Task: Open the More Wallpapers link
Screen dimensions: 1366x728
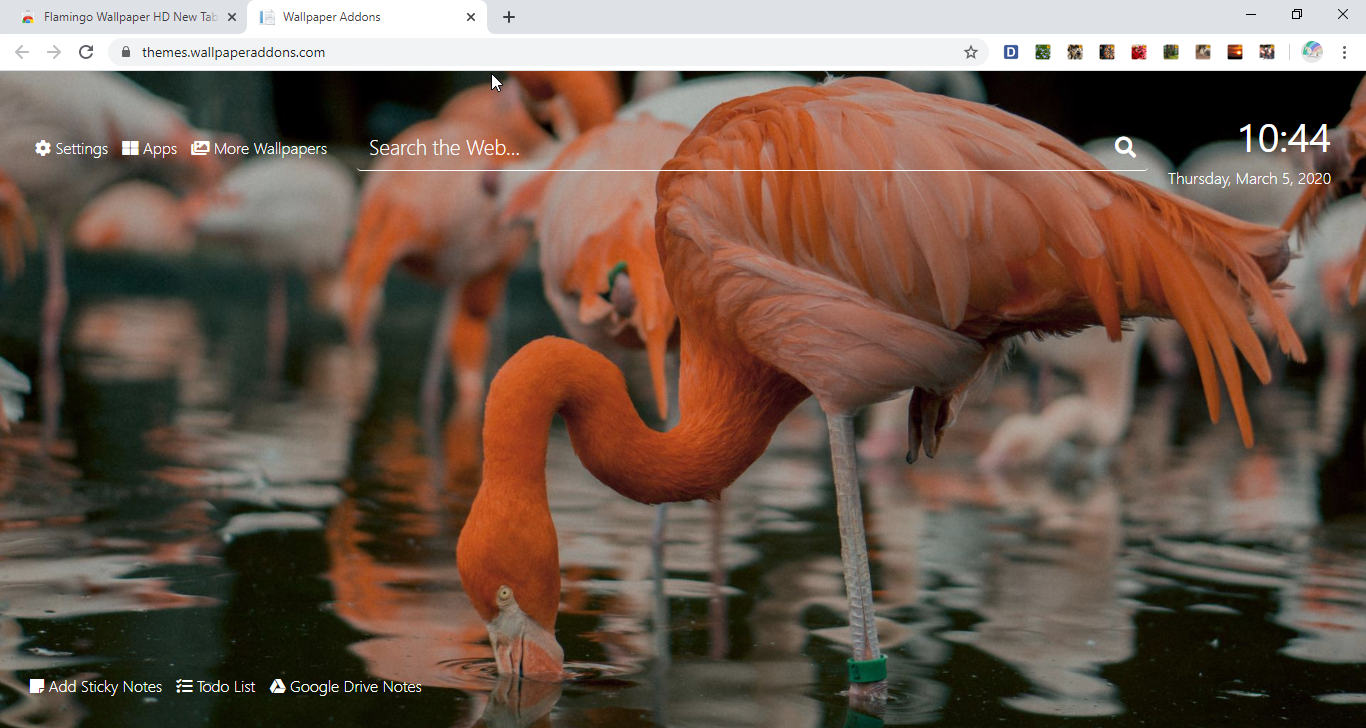Action: pyautogui.click(x=270, y=149)
